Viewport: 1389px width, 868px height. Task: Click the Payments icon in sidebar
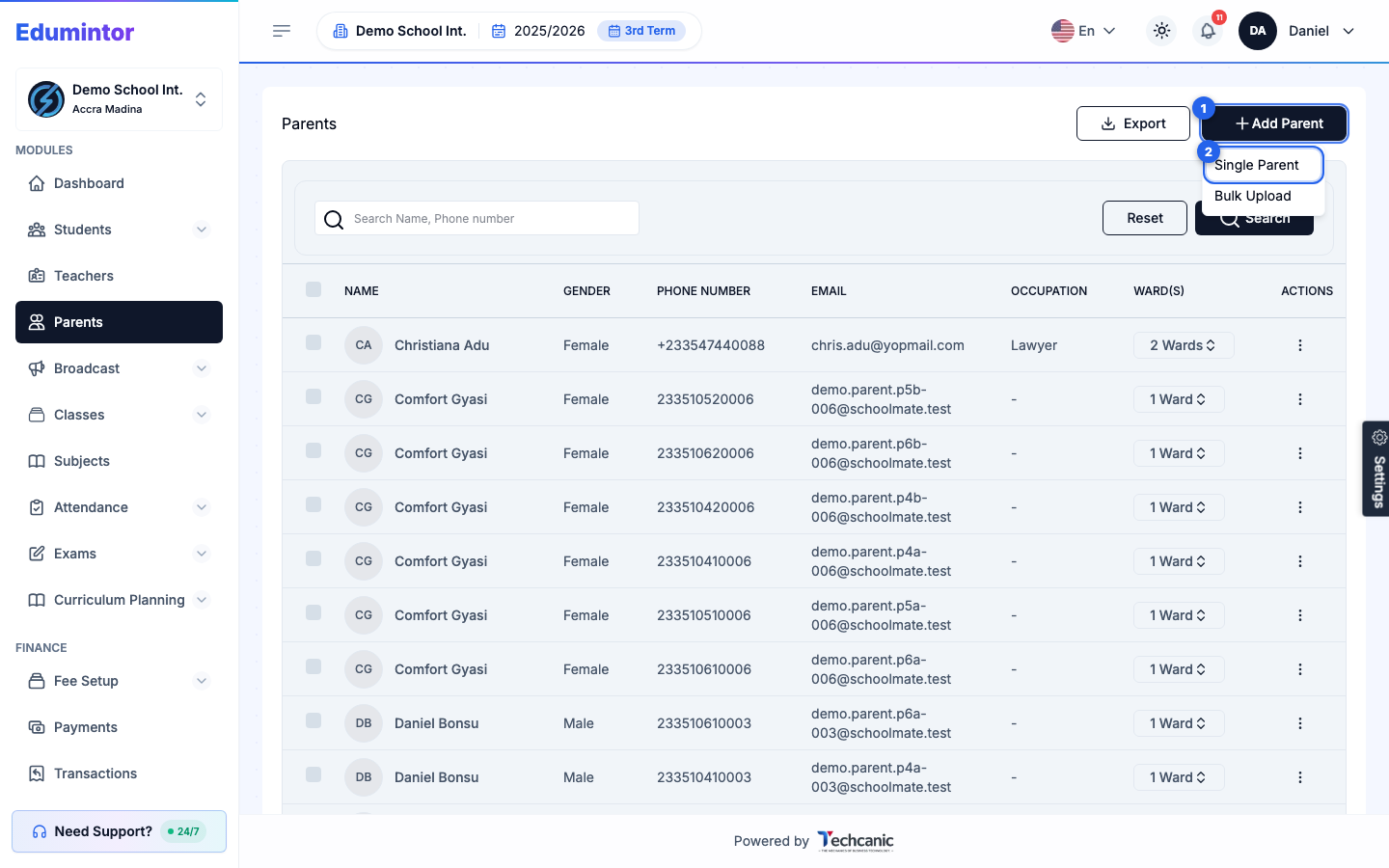pos(37,727)
